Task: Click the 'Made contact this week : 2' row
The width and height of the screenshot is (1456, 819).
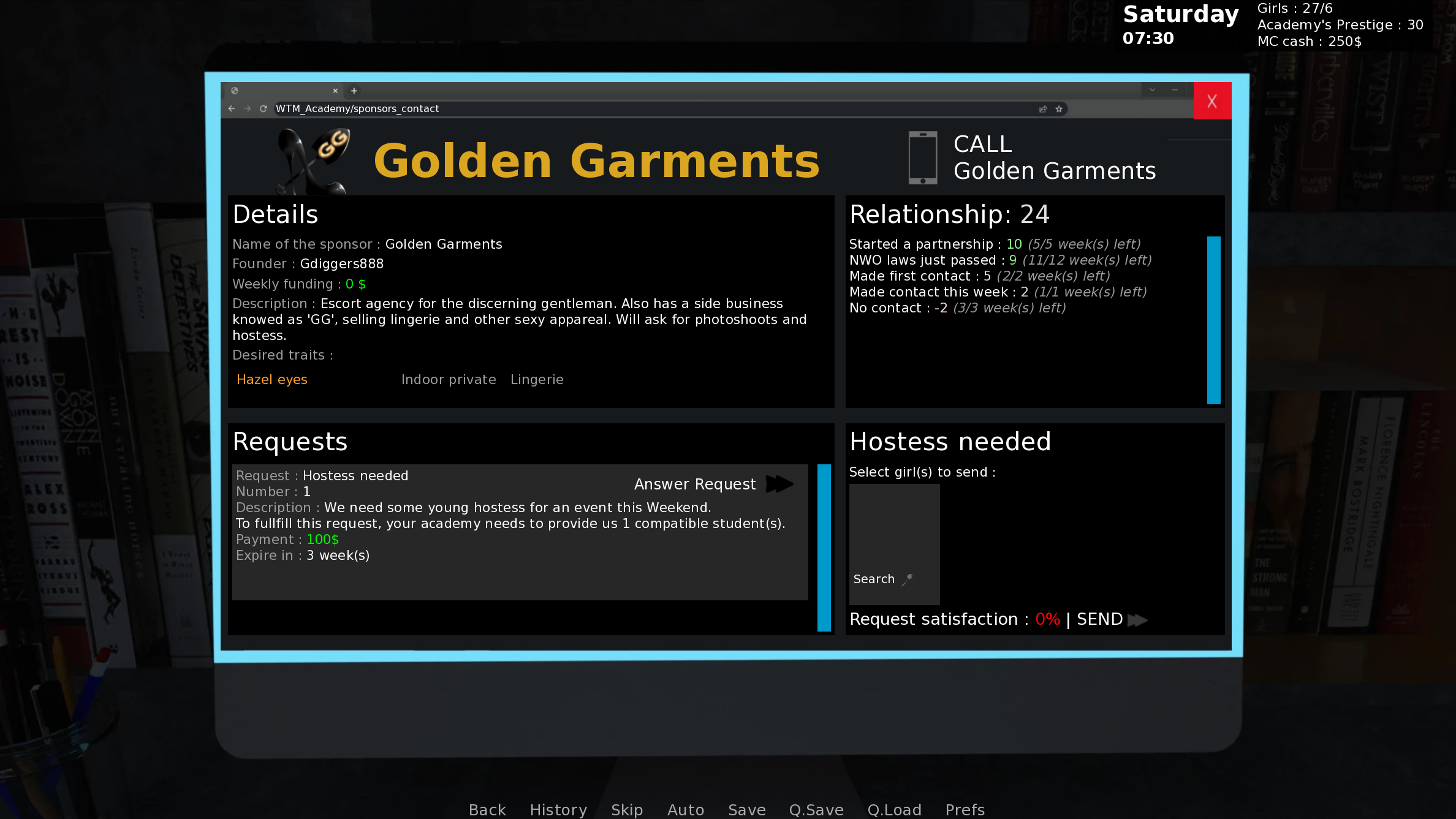Action: coord(998,292)
